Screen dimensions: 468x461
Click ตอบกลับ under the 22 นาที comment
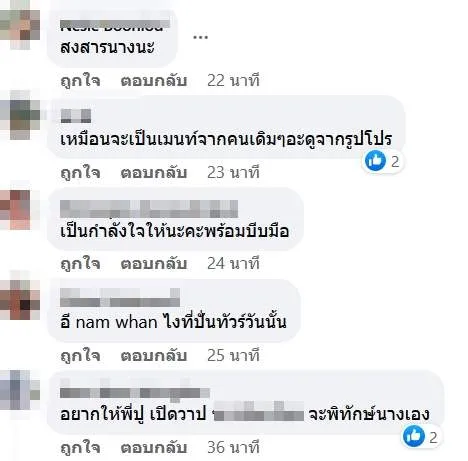tap(154, 81)
